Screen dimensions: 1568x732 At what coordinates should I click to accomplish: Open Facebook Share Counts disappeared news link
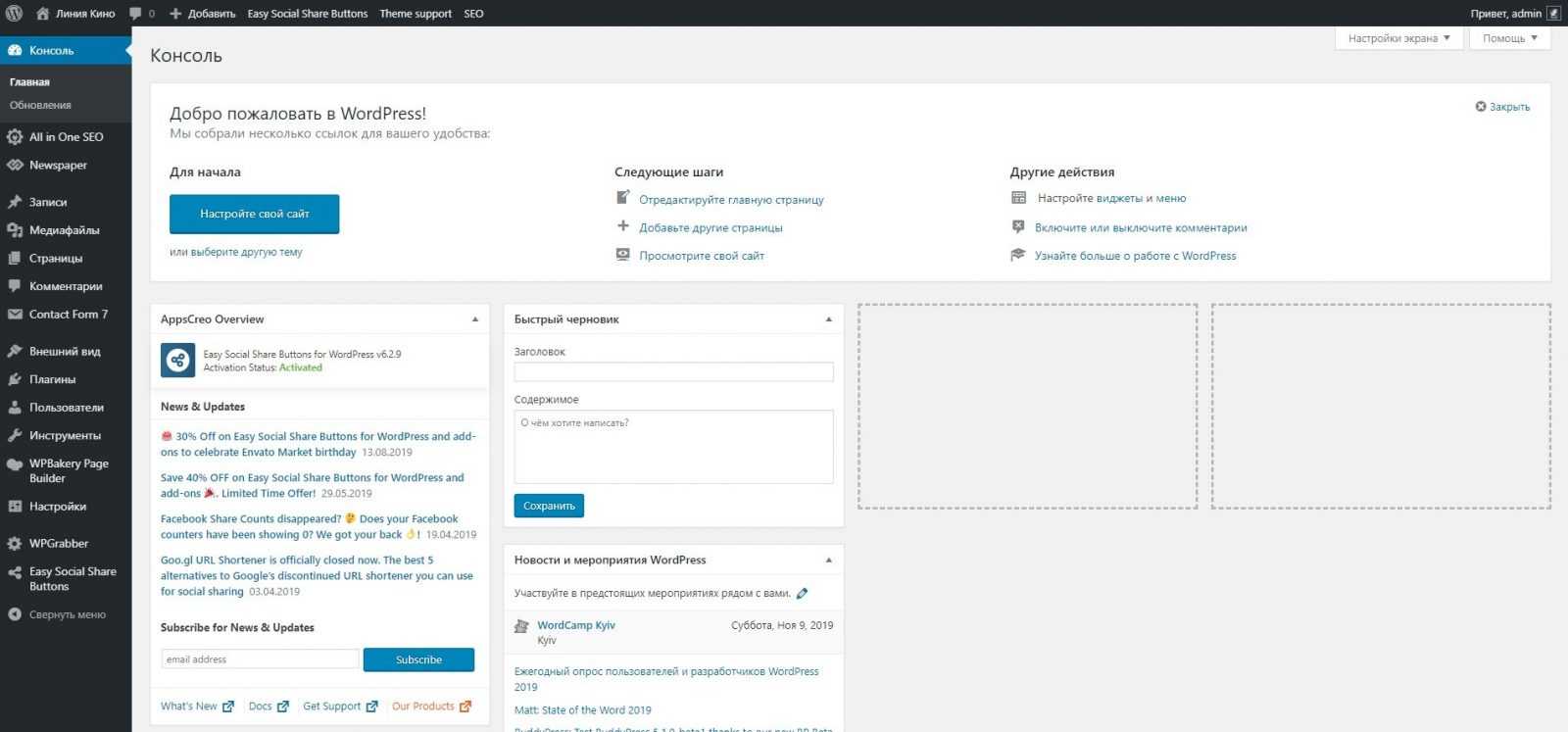tap(309, 527)
